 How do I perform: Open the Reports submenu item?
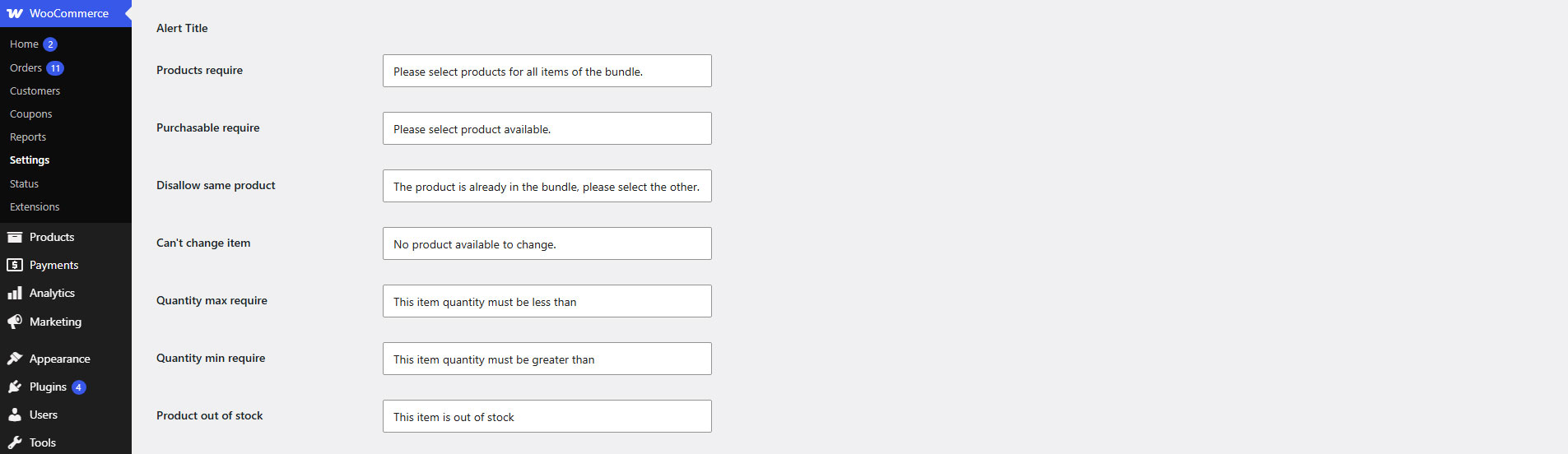28,137
